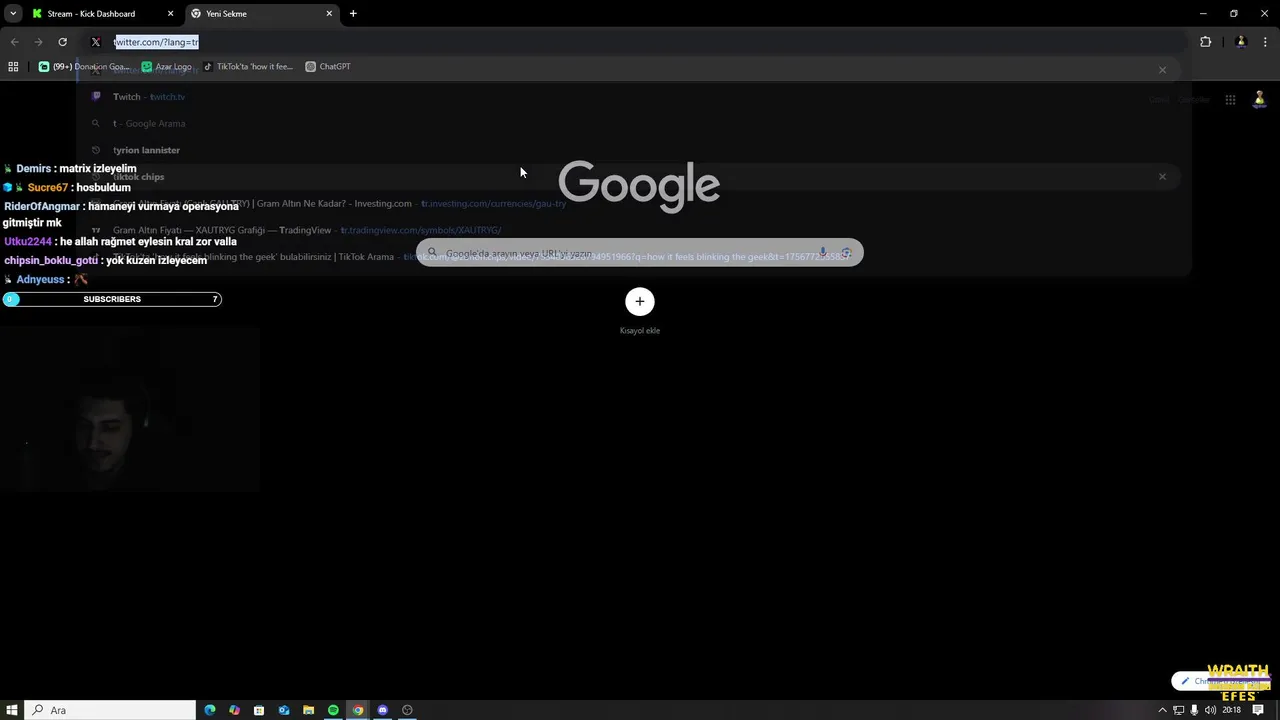The image size is (1280, 720).
Task: Remove tiktok chips suggestion with its X
Action: [1162, 176]
